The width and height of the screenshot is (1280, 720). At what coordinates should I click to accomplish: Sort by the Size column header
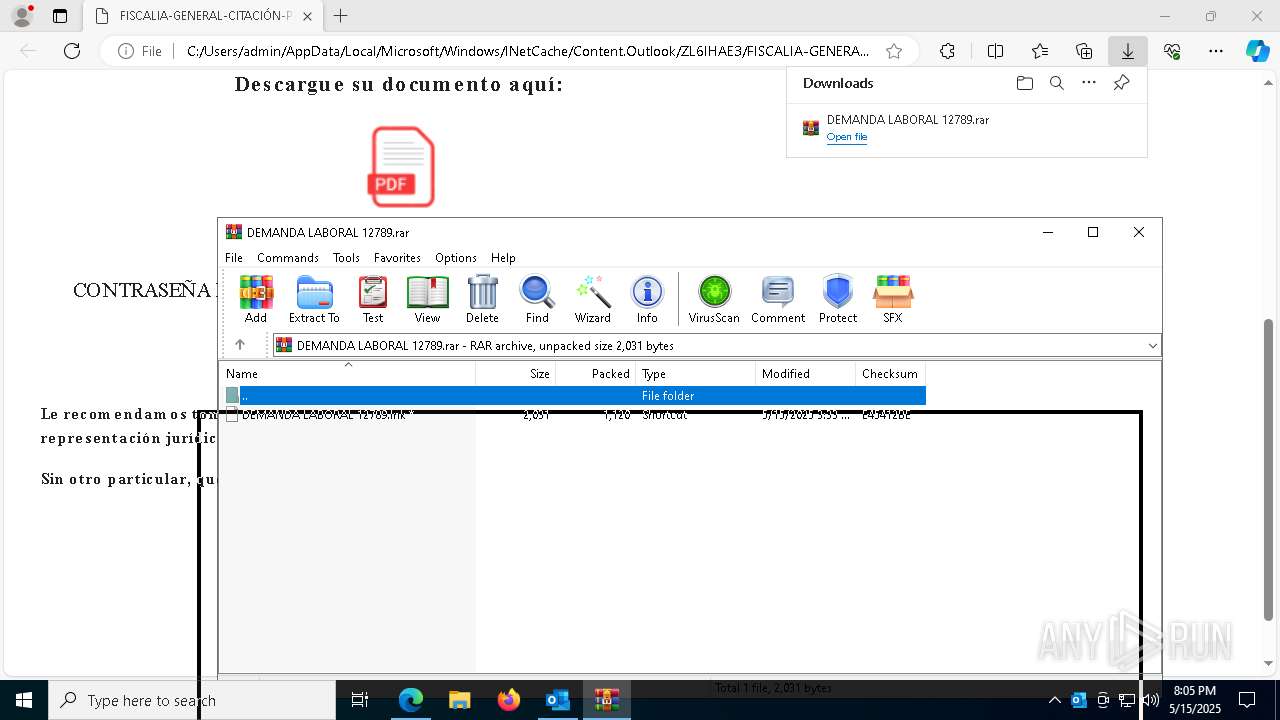[516, 373]
